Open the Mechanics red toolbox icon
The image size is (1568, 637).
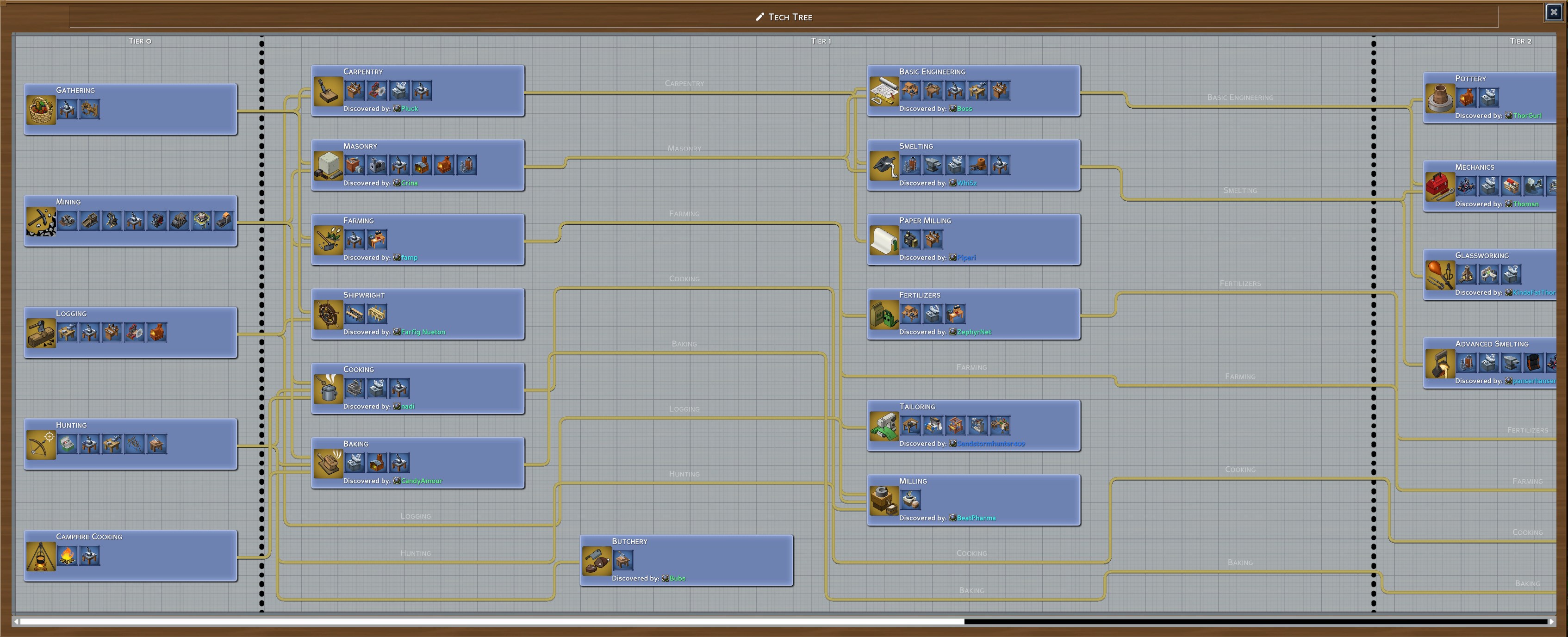pos(1439,186)
